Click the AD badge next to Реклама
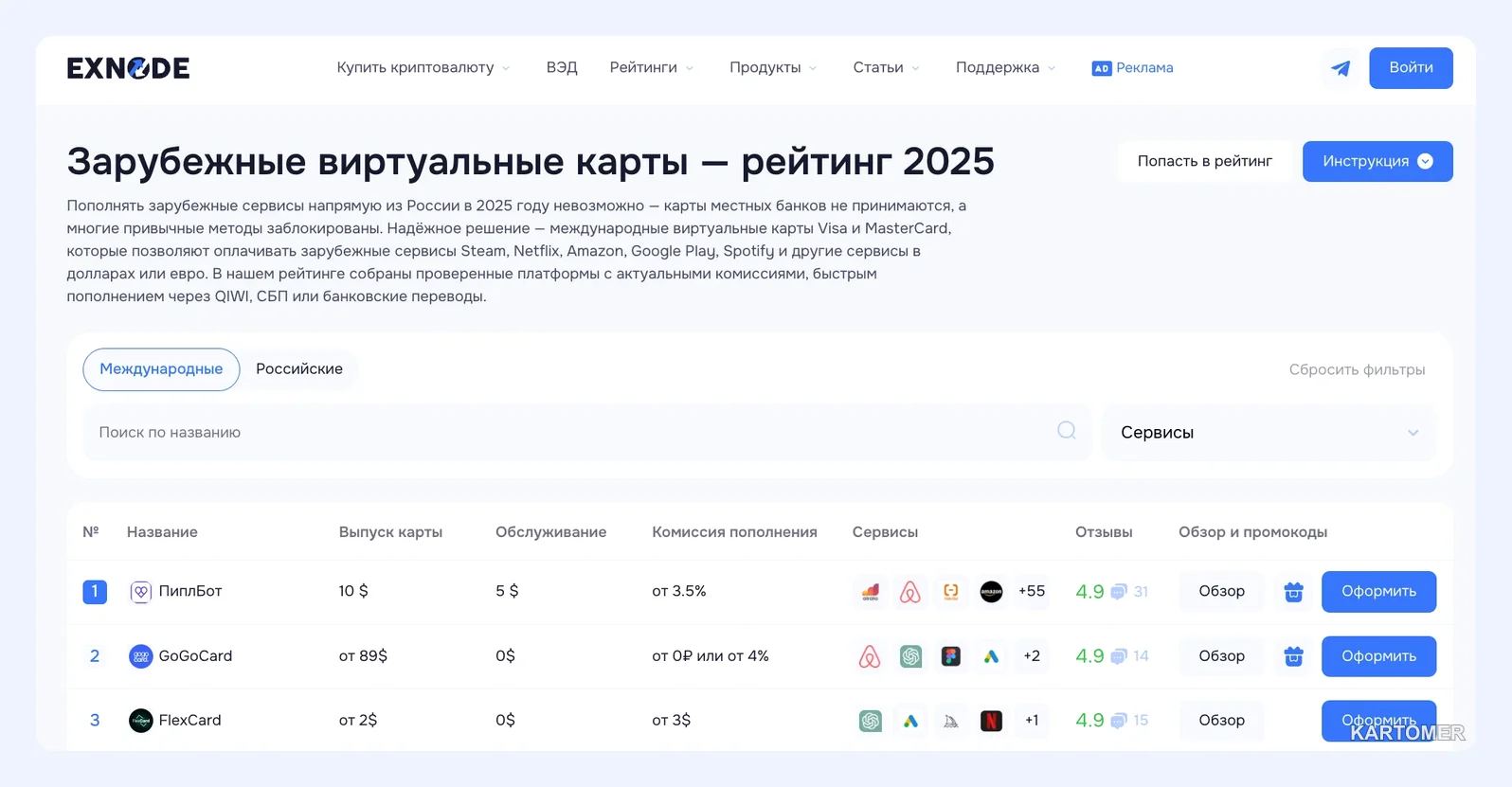This screenshot has height=787, width=1512. point(1101,68)
